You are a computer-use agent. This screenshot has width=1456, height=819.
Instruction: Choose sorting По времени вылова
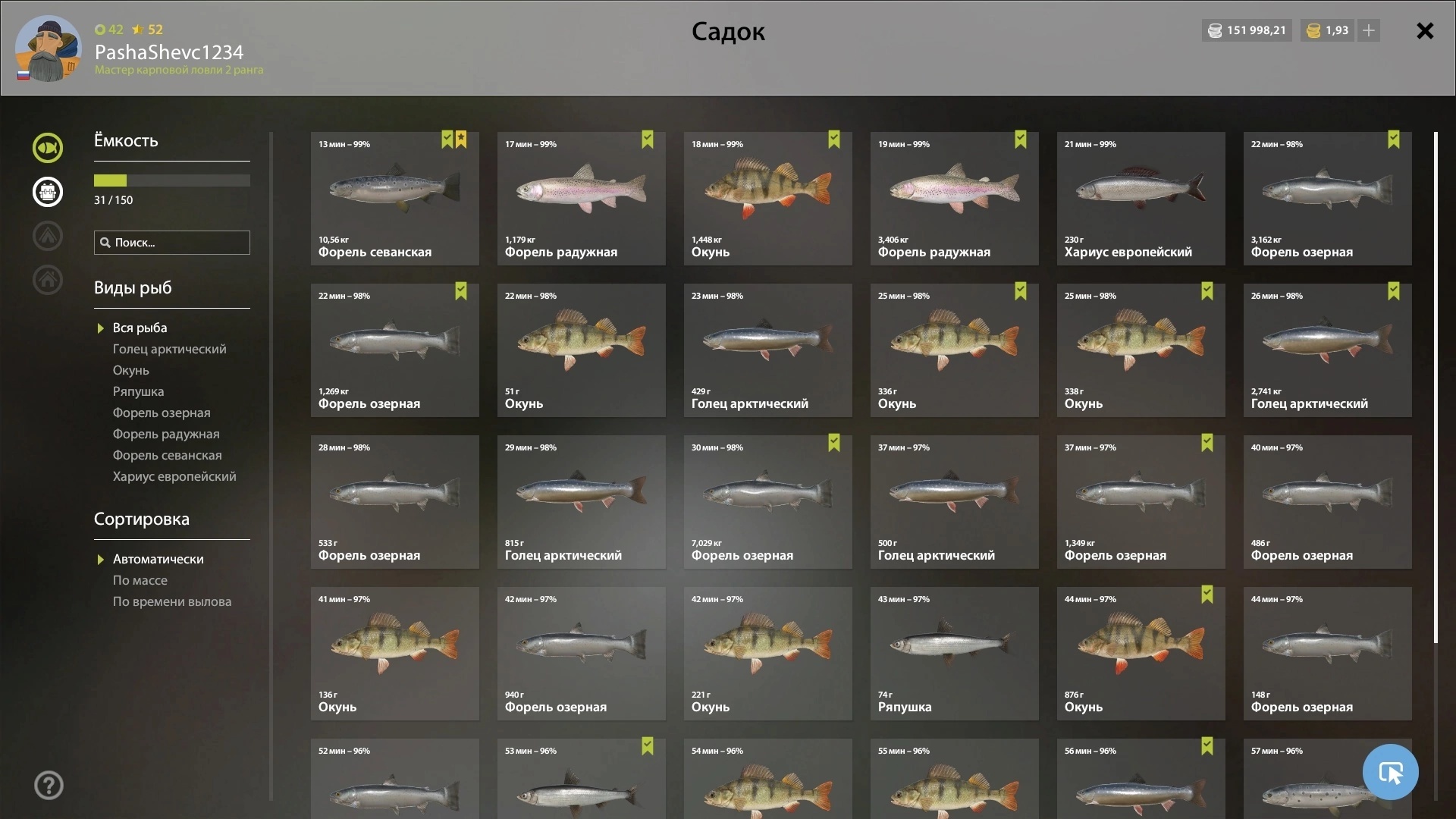[172, 601]
